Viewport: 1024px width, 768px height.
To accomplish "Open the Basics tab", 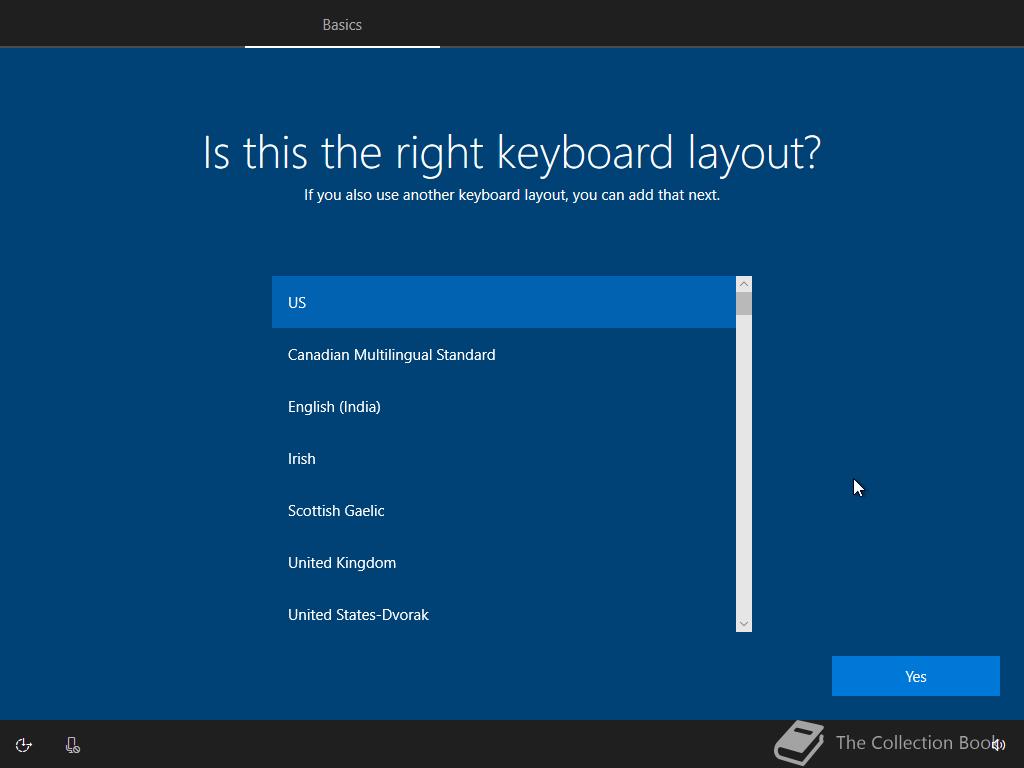I will pyautogui.click(x=342, y=25).
